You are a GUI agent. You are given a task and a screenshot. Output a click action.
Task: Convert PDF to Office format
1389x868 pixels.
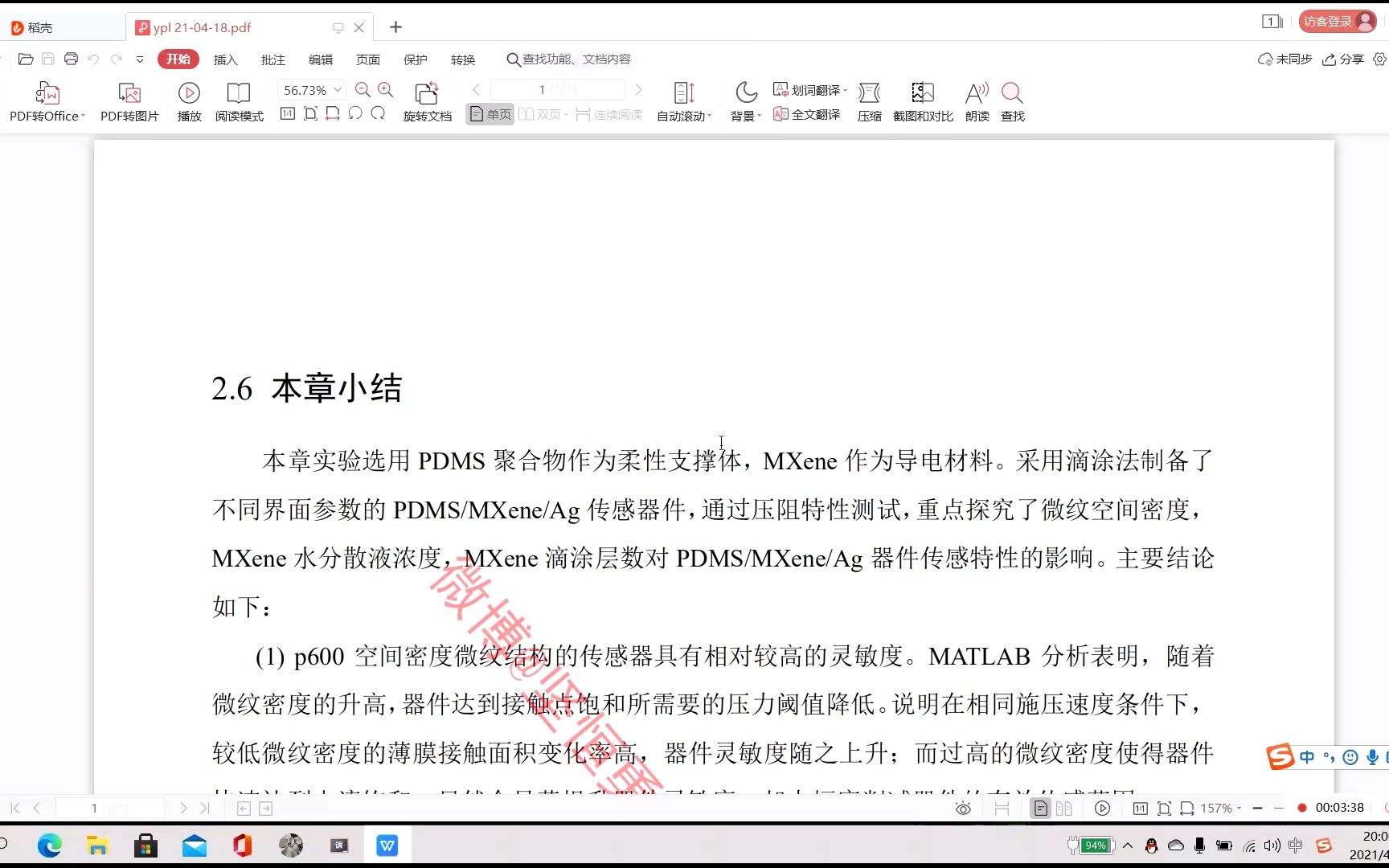(x=47, y=102)
